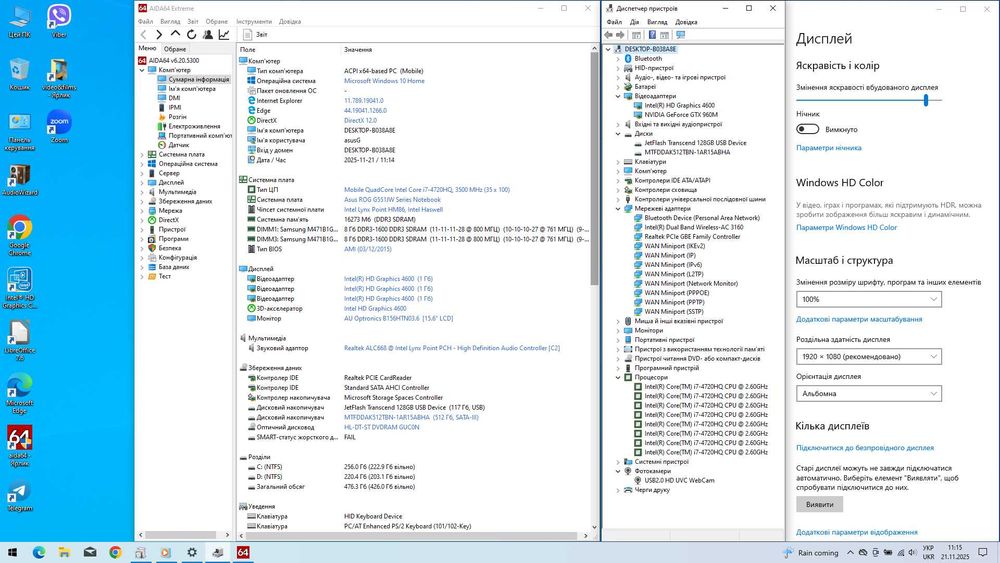Open the AudioWizard desktop icon
Viewport: 1000px width, 563px height.
pos(19,180)
